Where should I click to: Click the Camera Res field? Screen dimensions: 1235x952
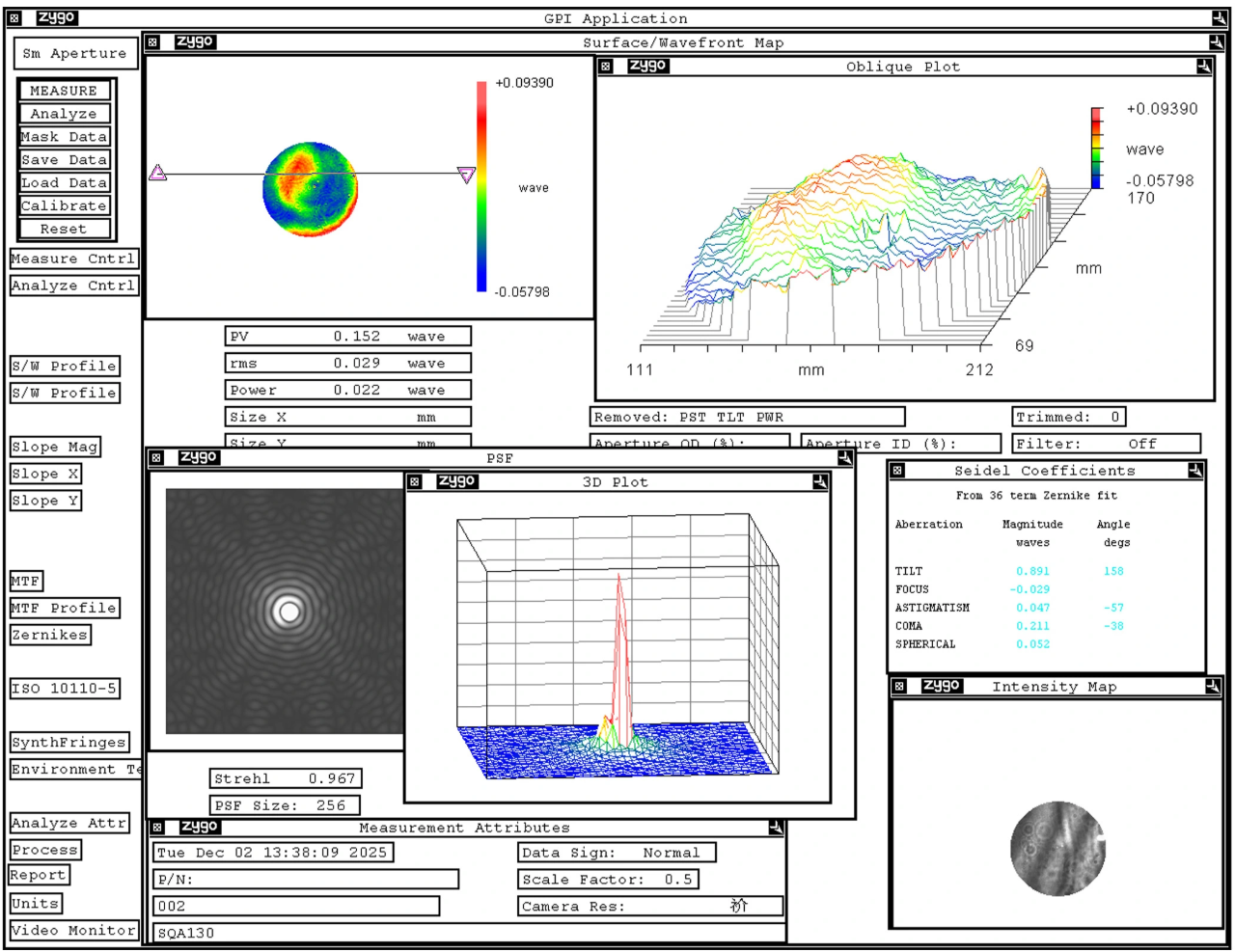(649, 907)
